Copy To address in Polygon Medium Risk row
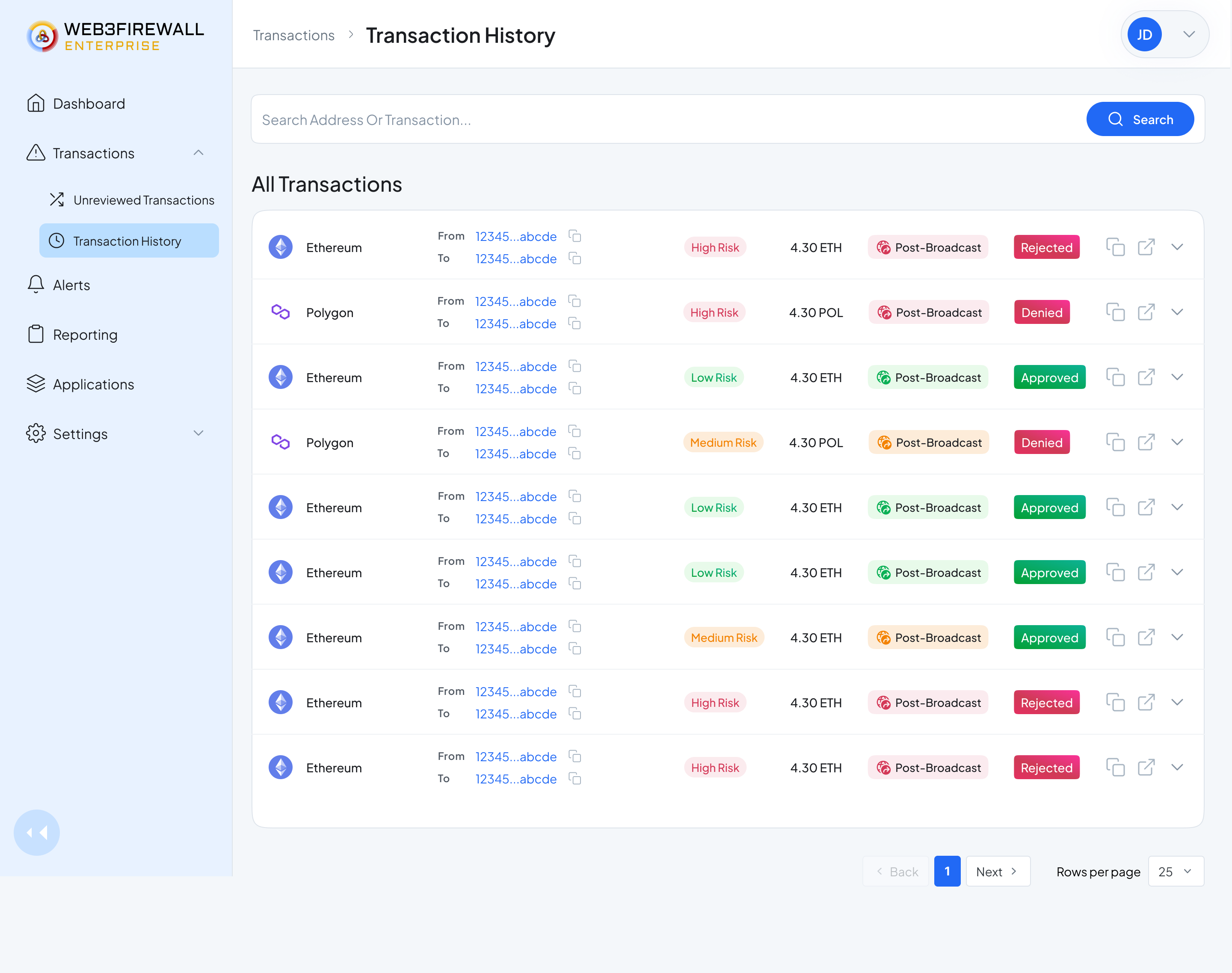This screenshot has width=1232, height=973. click(574, 454)
